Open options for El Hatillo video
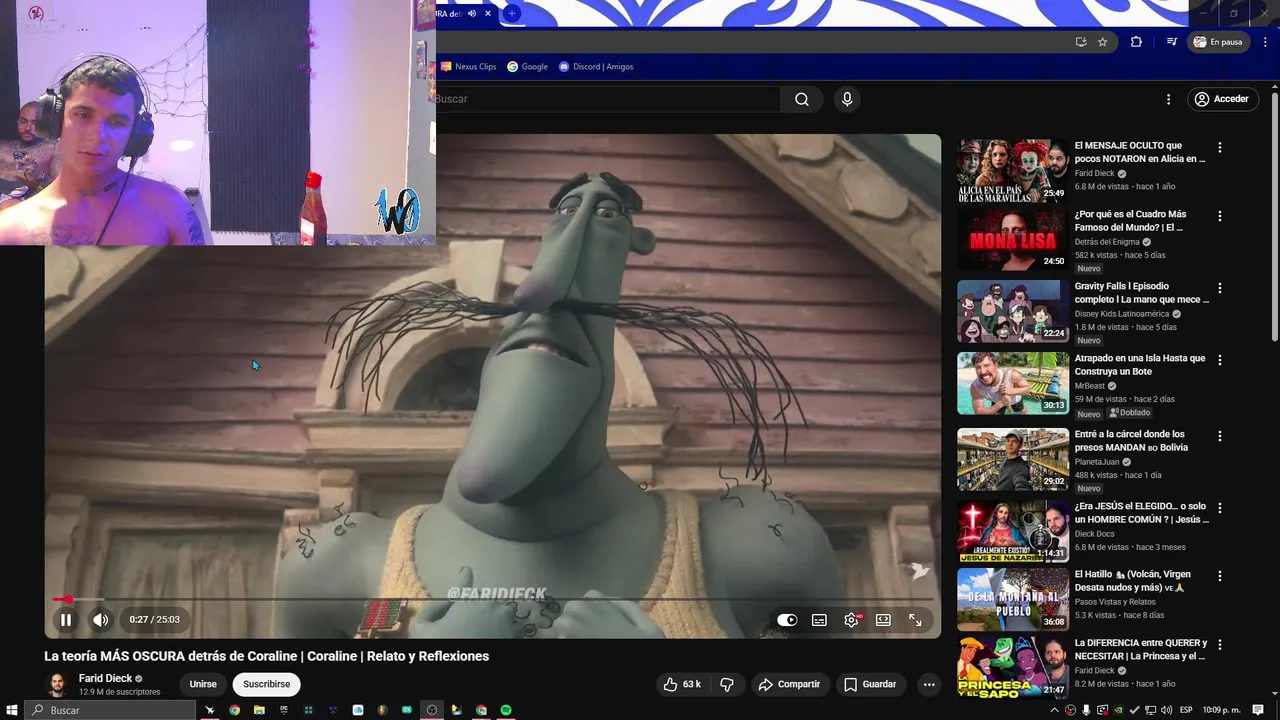The image size is (1280, 720). coord(1219,576)
